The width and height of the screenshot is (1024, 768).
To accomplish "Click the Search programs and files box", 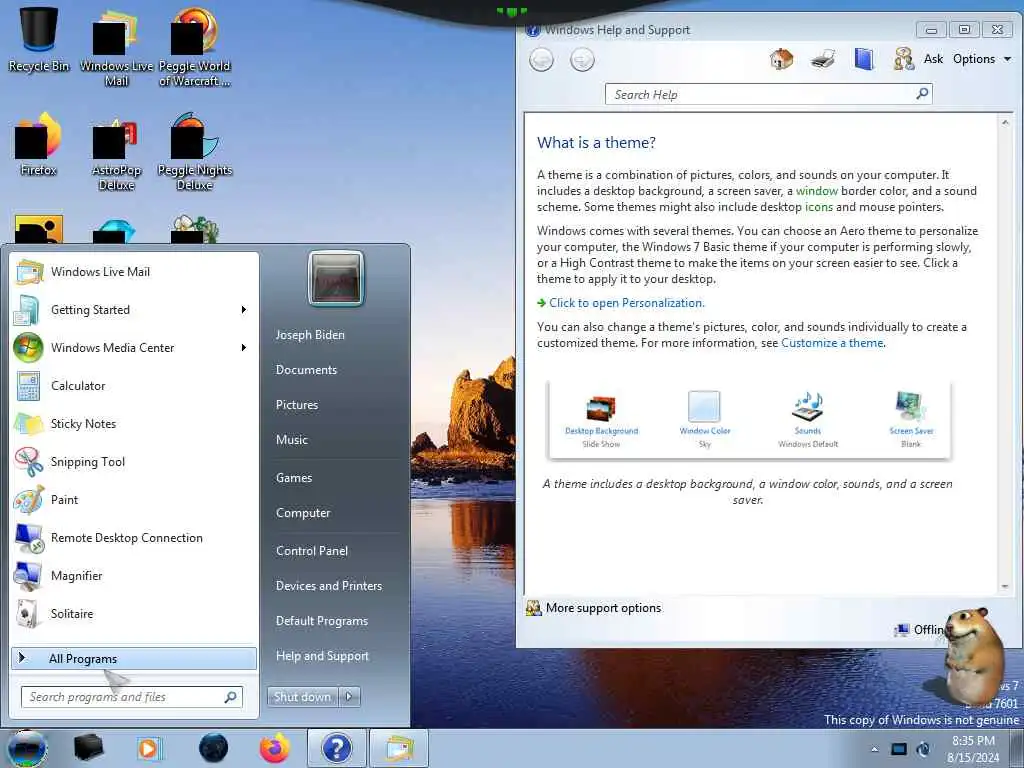I will (131, 697).
